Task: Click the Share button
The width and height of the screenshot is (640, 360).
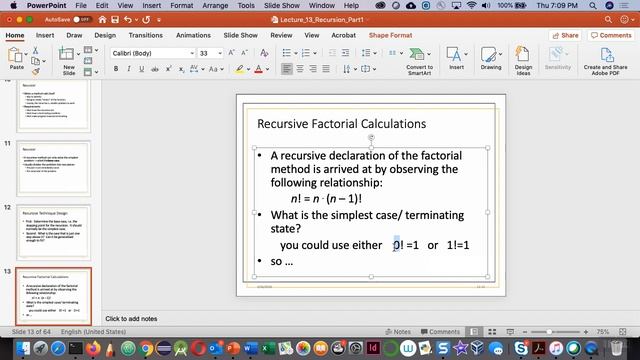Action: [565, 35]
